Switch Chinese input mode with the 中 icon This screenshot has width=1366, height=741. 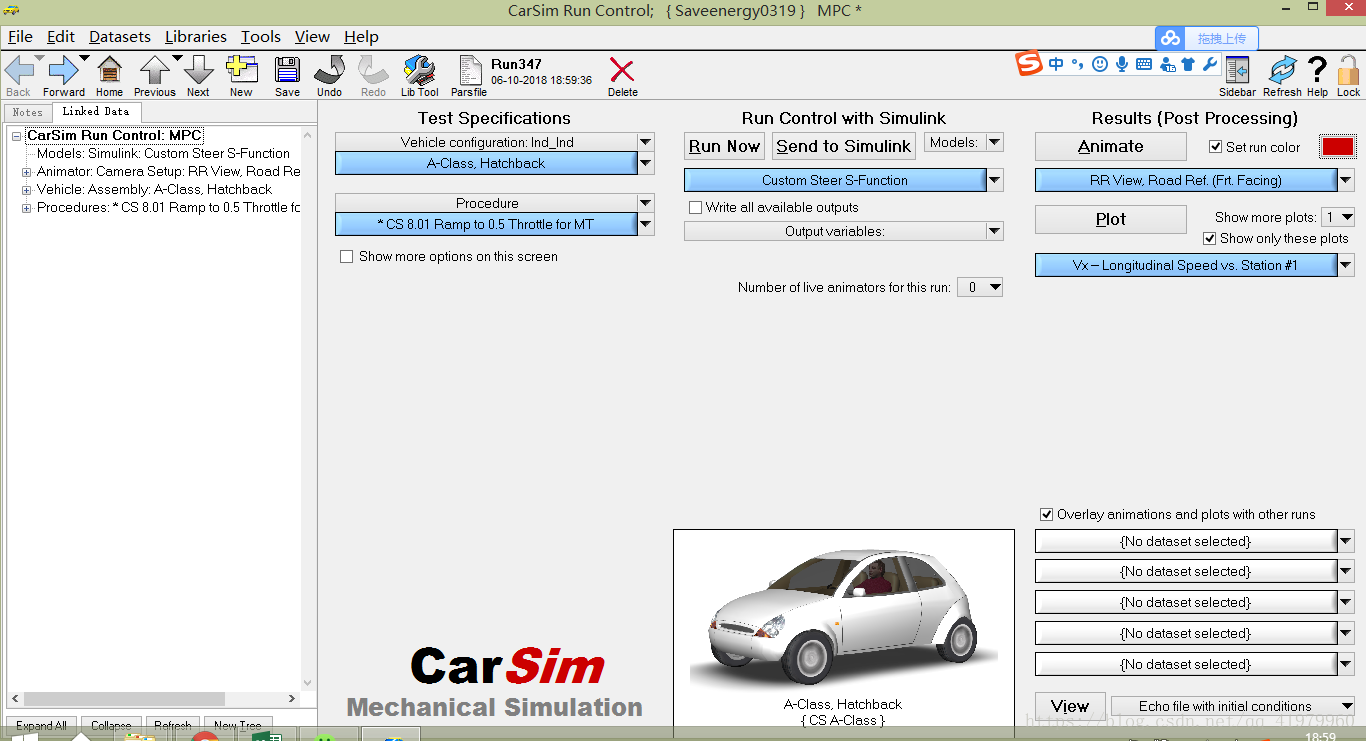(x=1056, y=64)
